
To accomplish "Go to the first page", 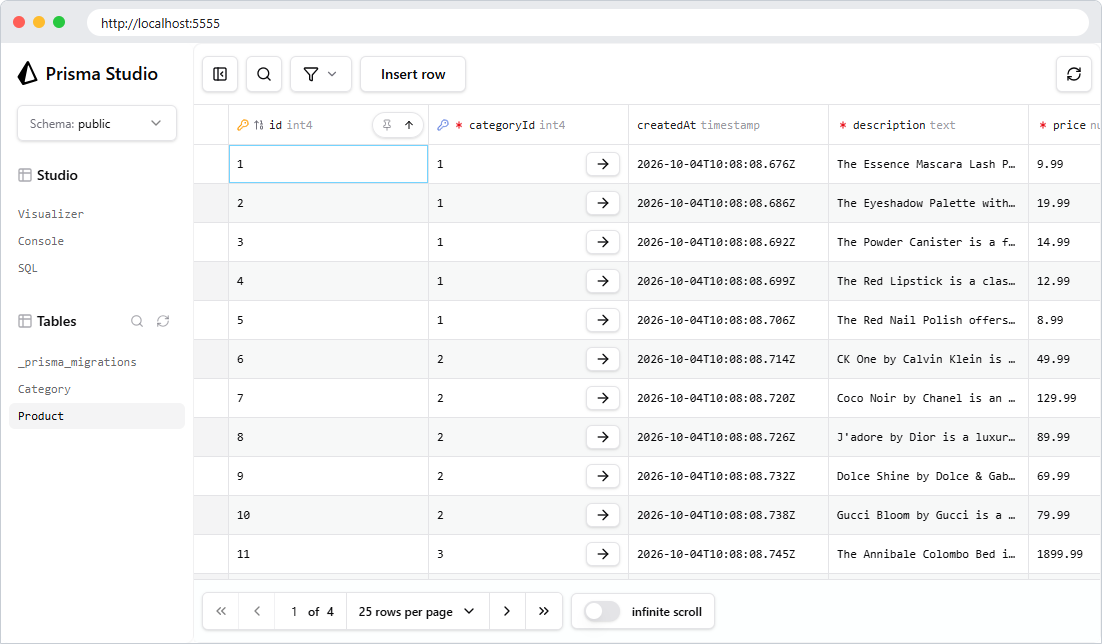I will (x=221, y=612).
